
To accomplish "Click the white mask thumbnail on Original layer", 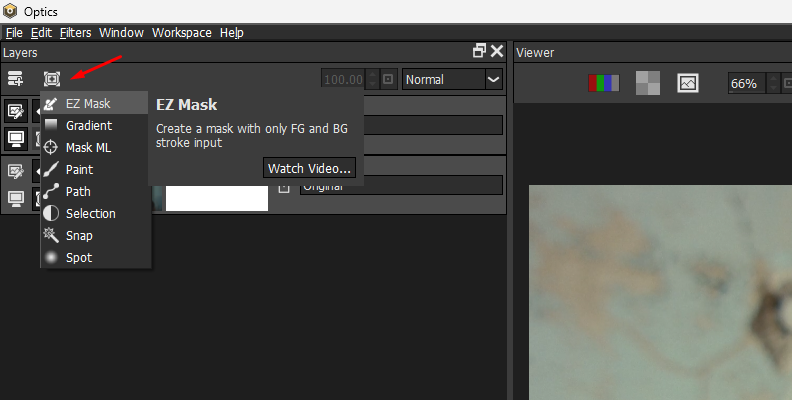I will 217,198.
